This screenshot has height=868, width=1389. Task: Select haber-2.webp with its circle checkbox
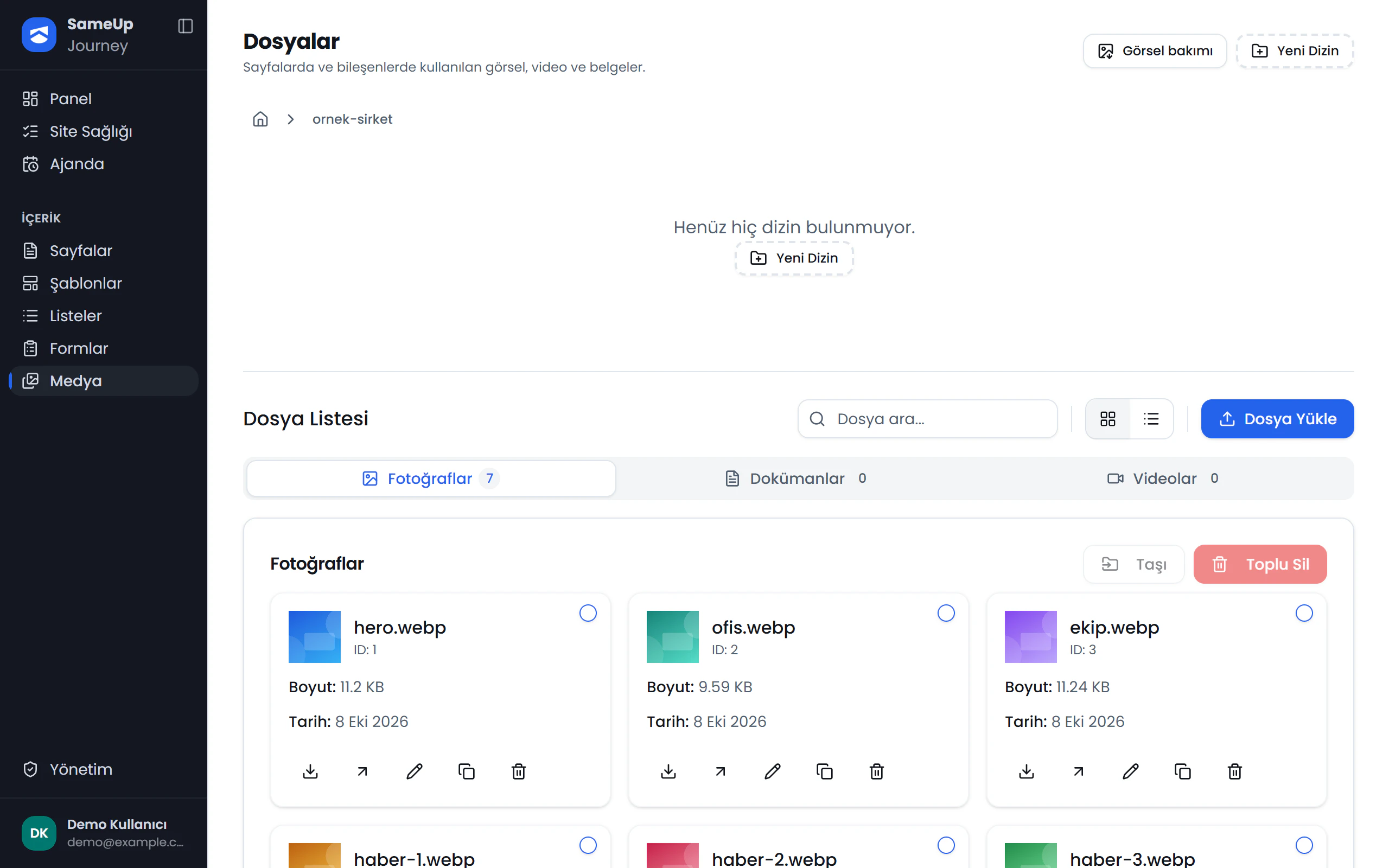tap(946, 845)
